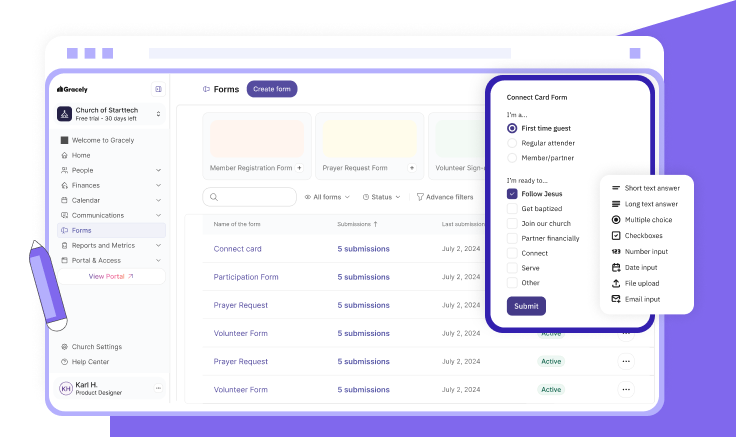
Task: Open the Participation Form link
Action: coord(246,277)
